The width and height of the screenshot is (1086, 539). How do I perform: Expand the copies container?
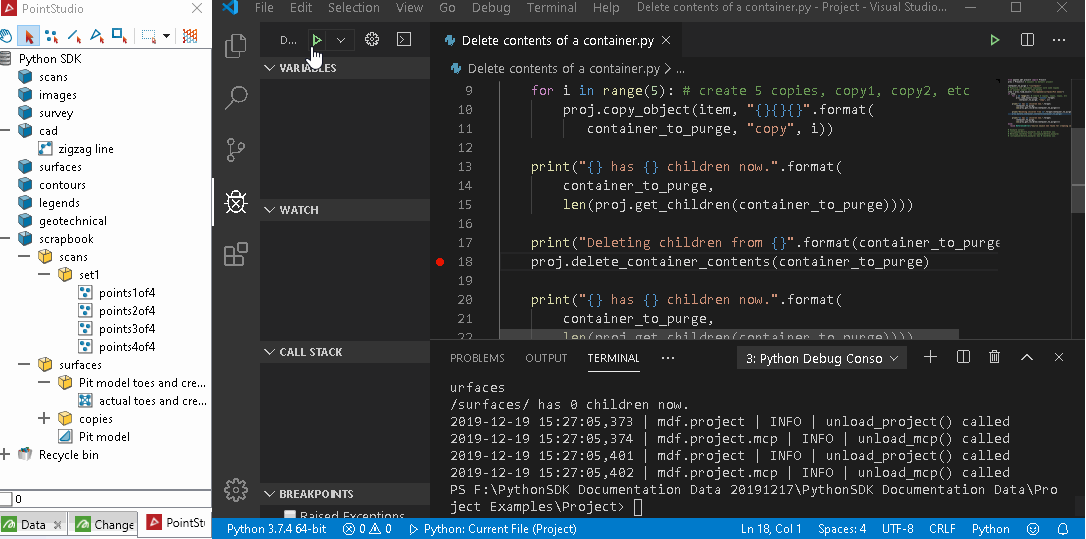click(x=43, y=419)
